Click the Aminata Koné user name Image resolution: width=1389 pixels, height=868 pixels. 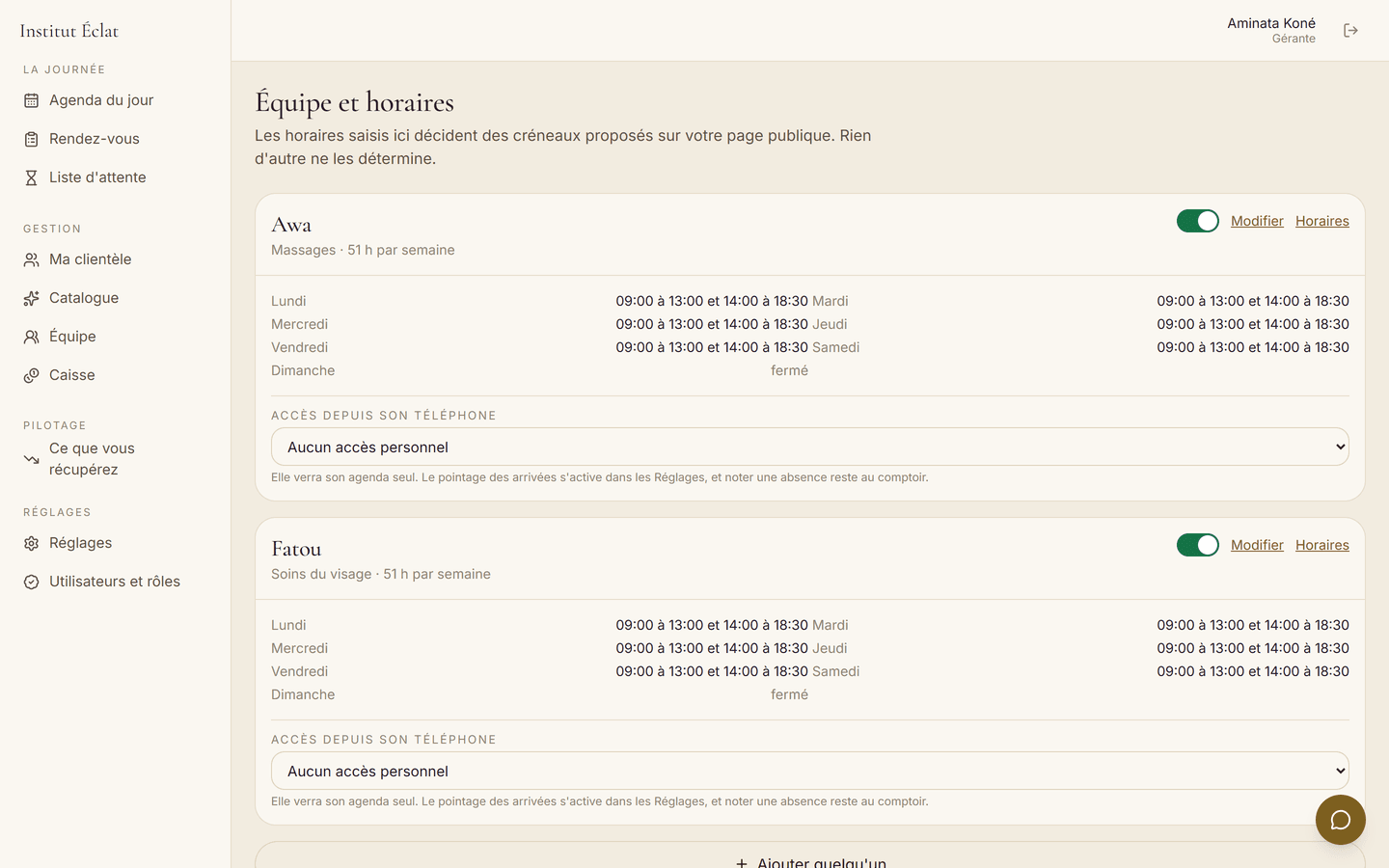coord(1271,23)
